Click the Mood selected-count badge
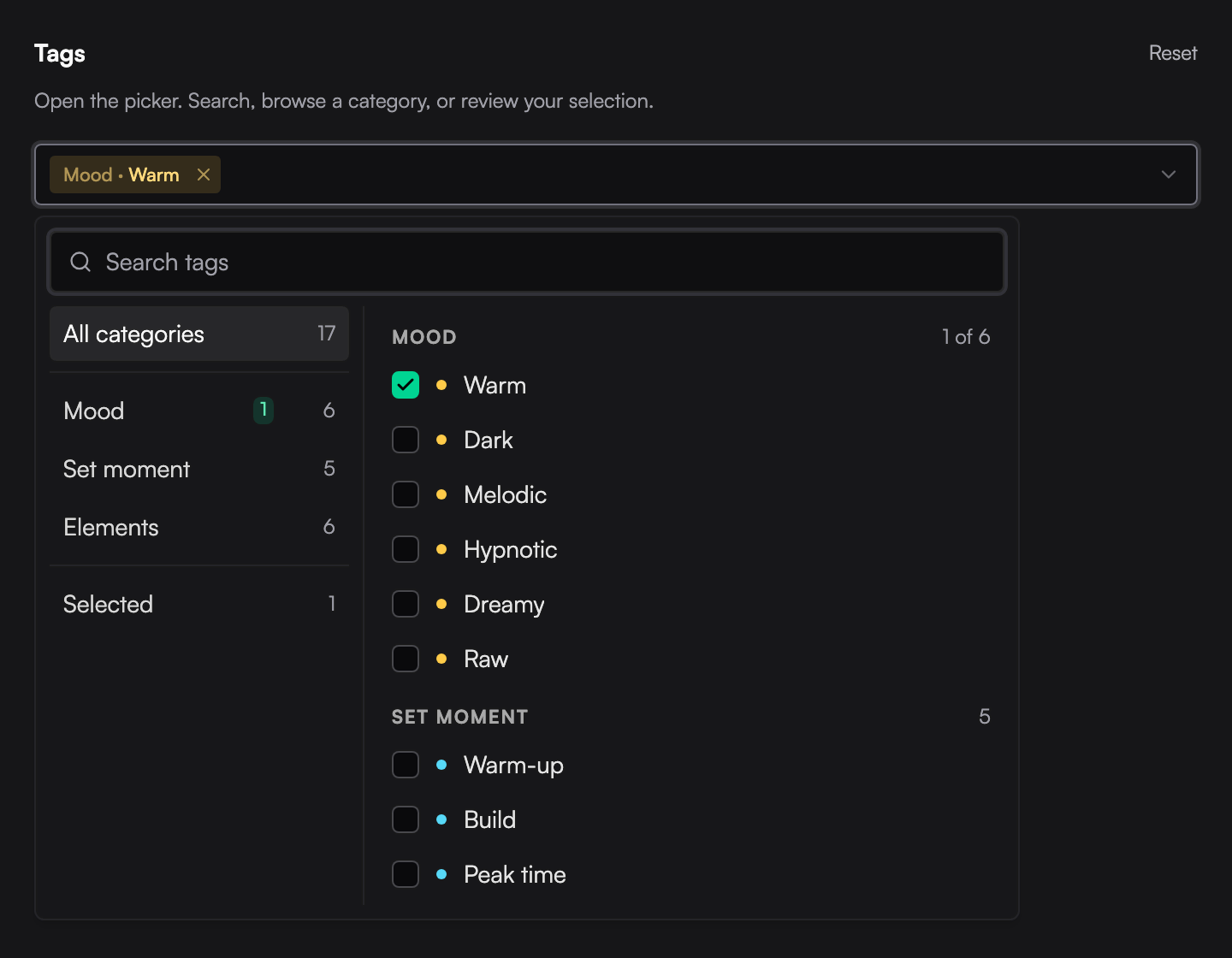This screenshot has width=1232, height=958. coord(264,411)
